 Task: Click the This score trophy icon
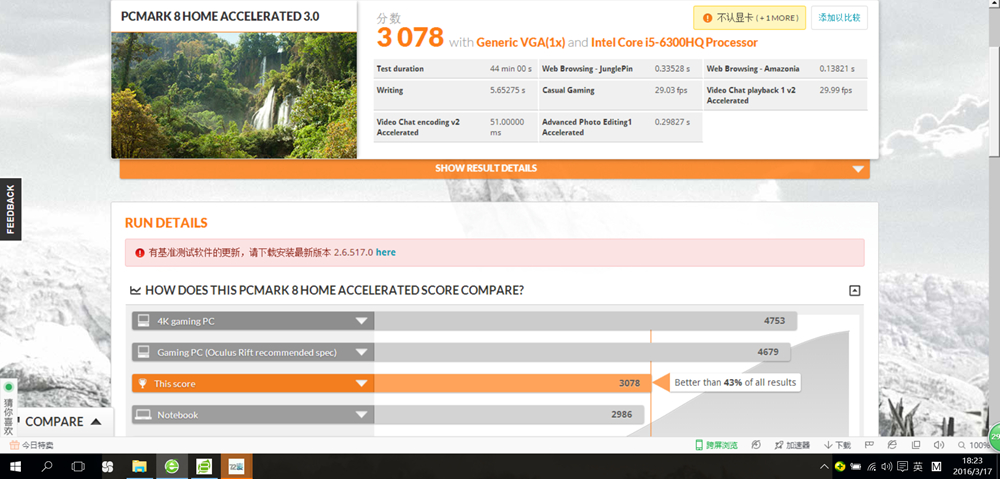pyautogui.click(x=143, y=383)
